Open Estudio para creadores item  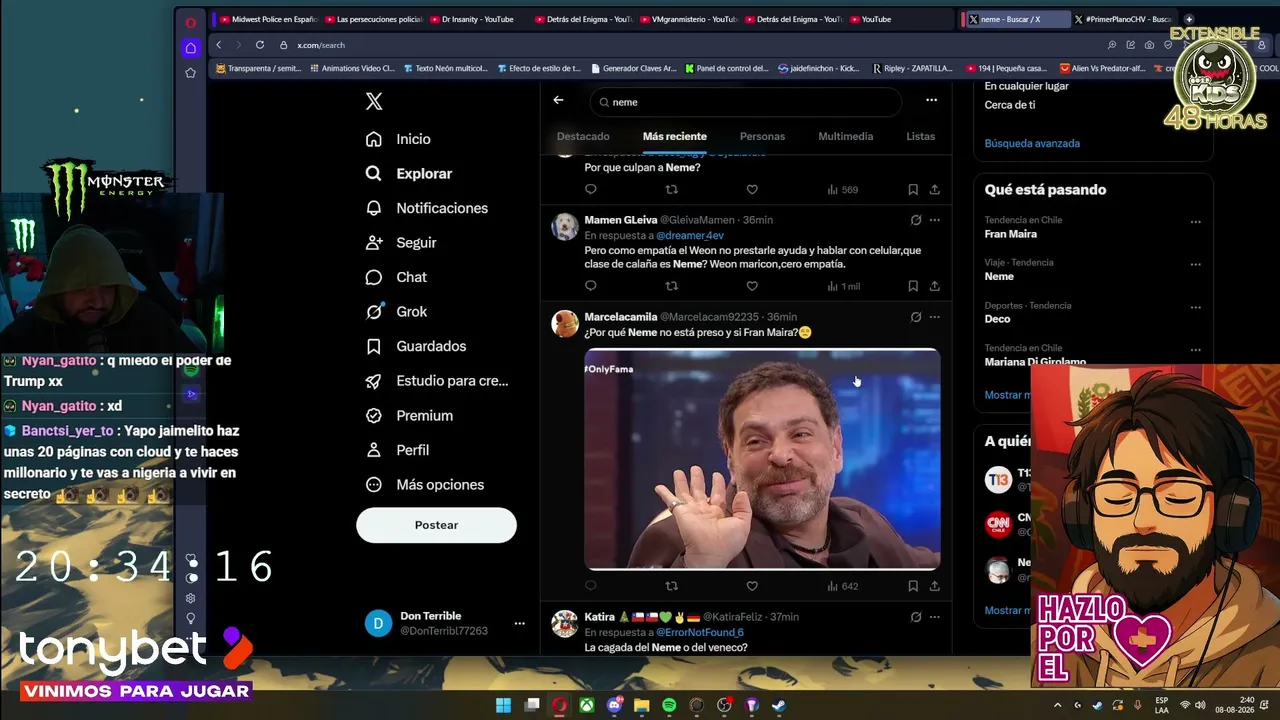pyautogui.click(x=437, y=381)
